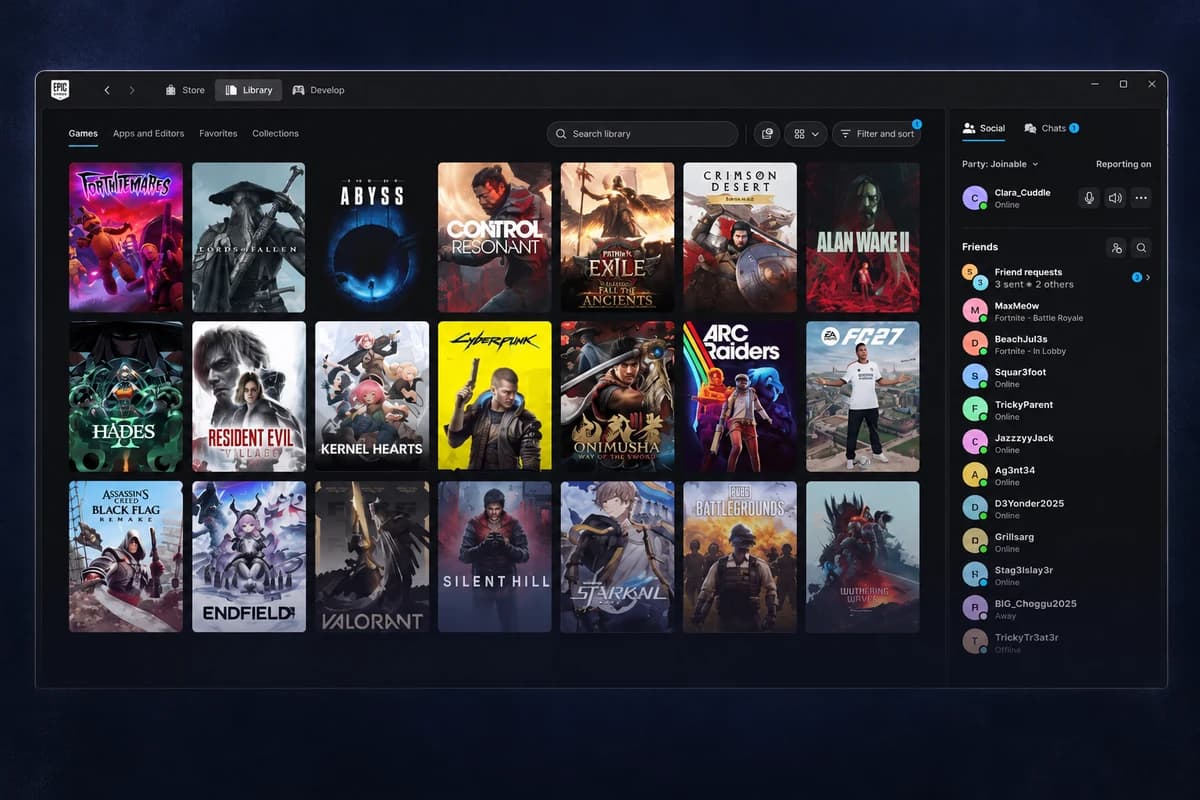Select friend BeachJul3s
This screenshot has width=1200, height=800.
(1056, 344)
